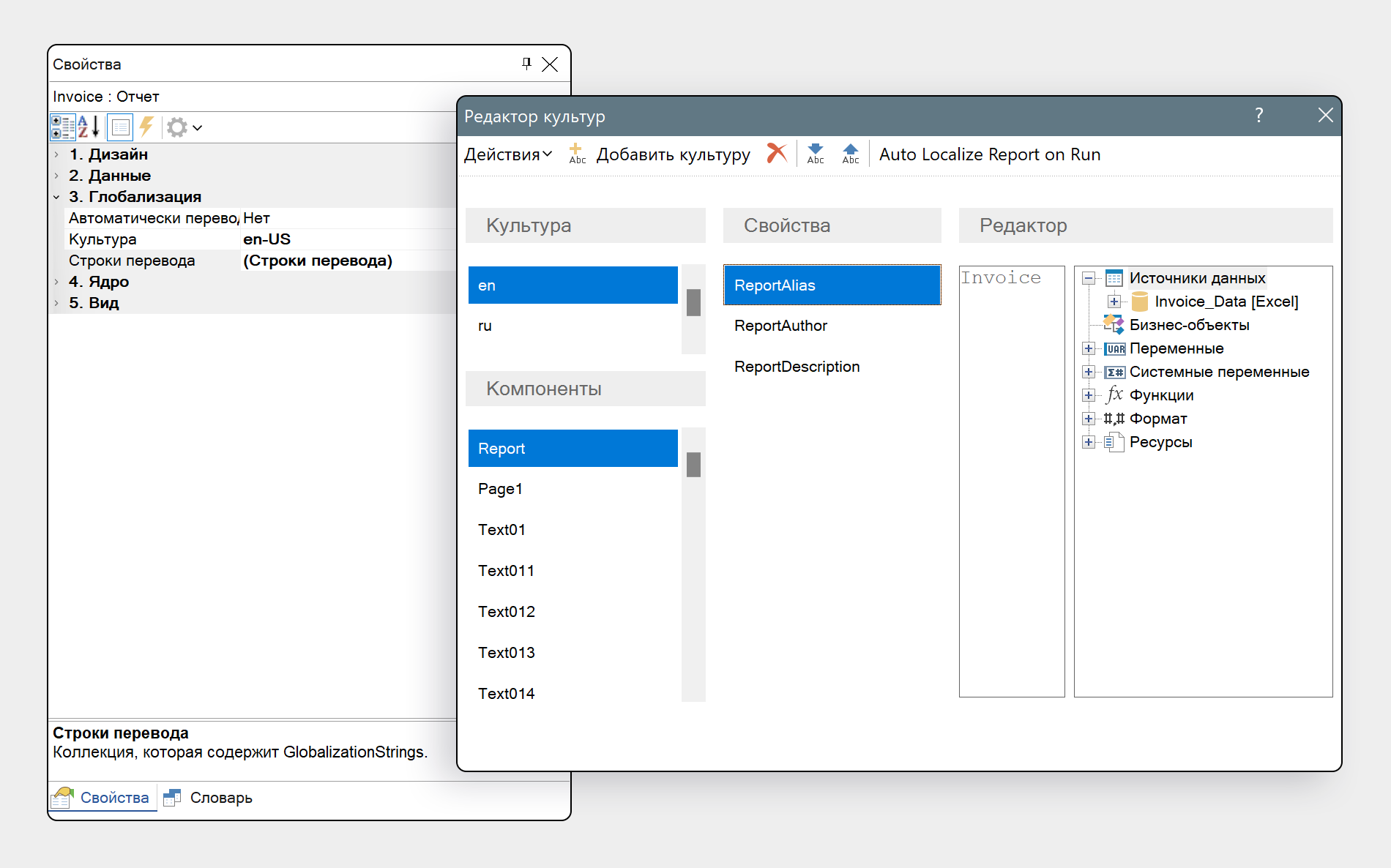The width and height of the screenshot is (1391, 868).
Task: Close the Редактор культур dialog
Action: [1325, 115]
